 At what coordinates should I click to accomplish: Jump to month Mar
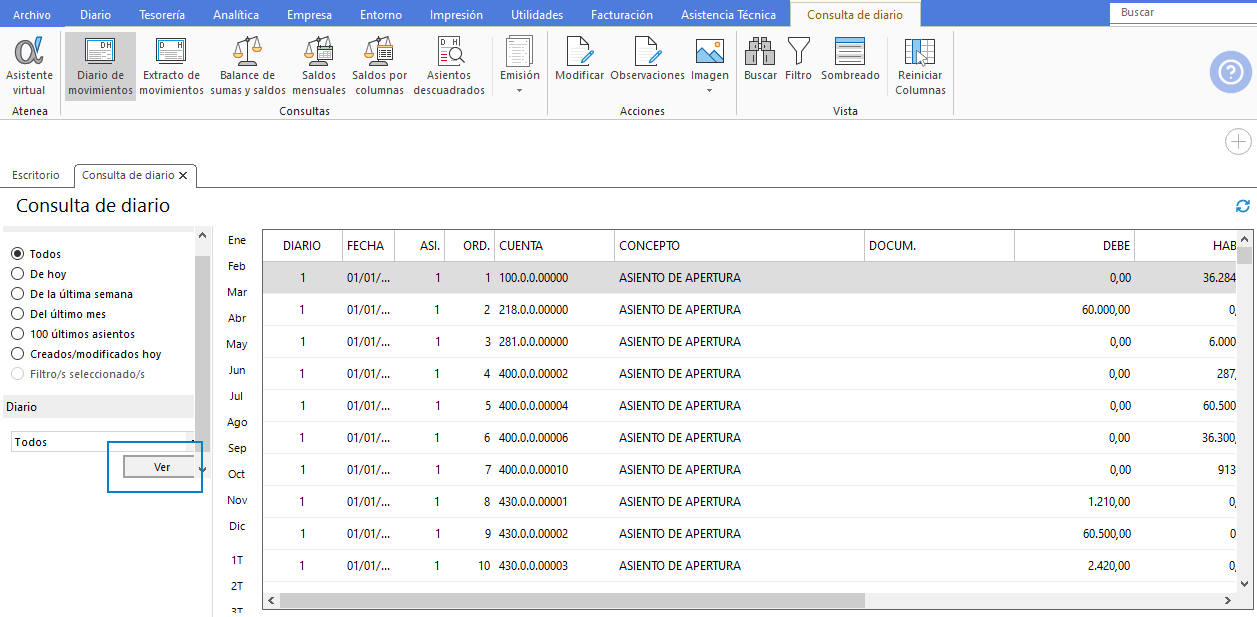coord(237,292)
